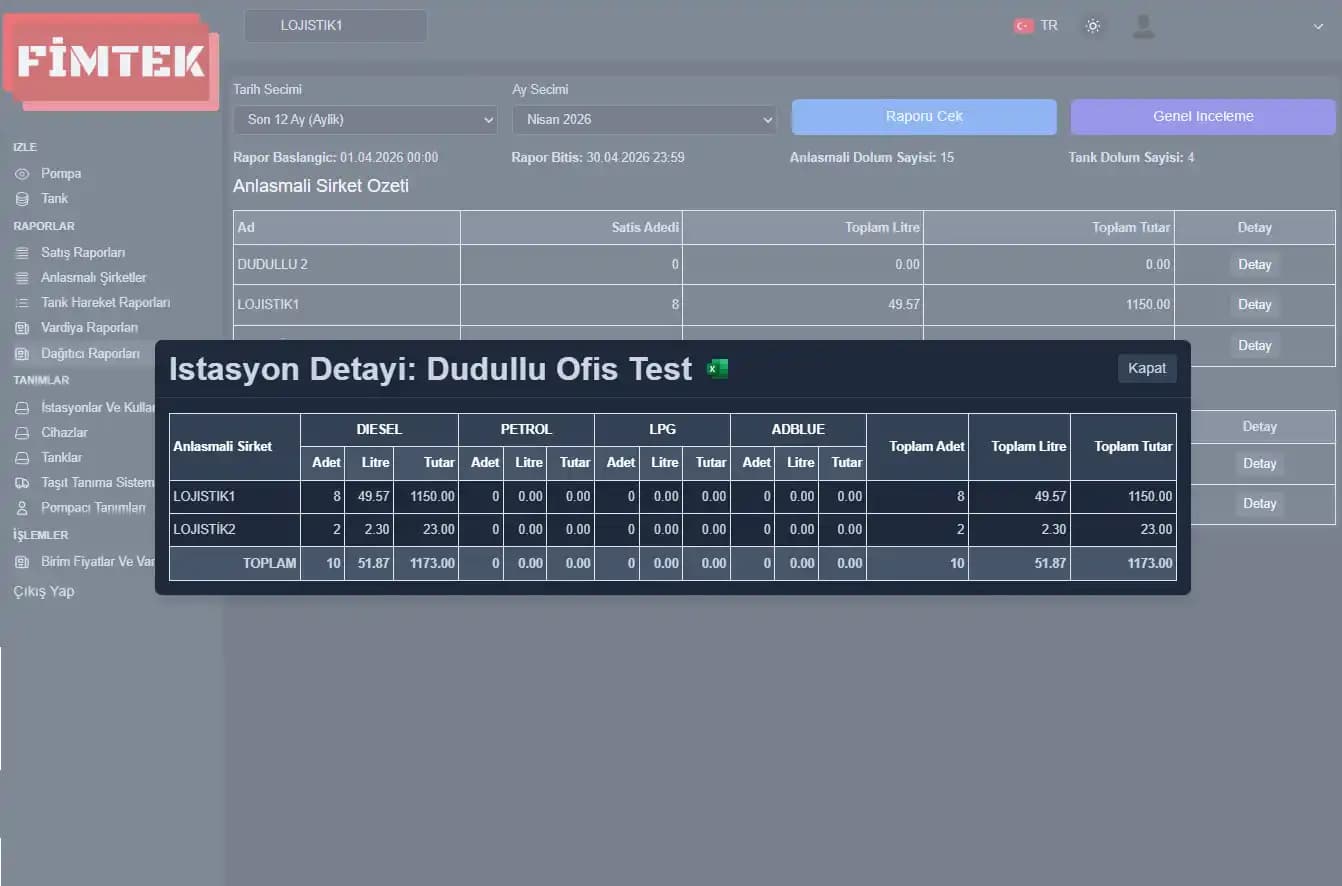Click the Genel Inceleme button
Image resolution: width=1342 pixels, height=886 pixels.
(1202, 117)
